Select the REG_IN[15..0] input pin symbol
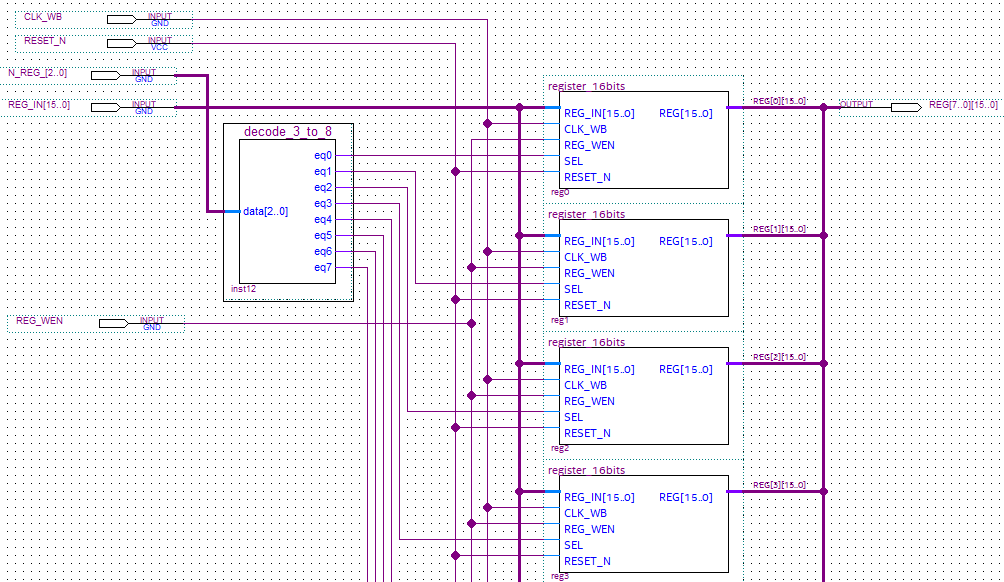The height and width of the screenshot is (582, 1004). pyautogui.click(x=106, y=108)
